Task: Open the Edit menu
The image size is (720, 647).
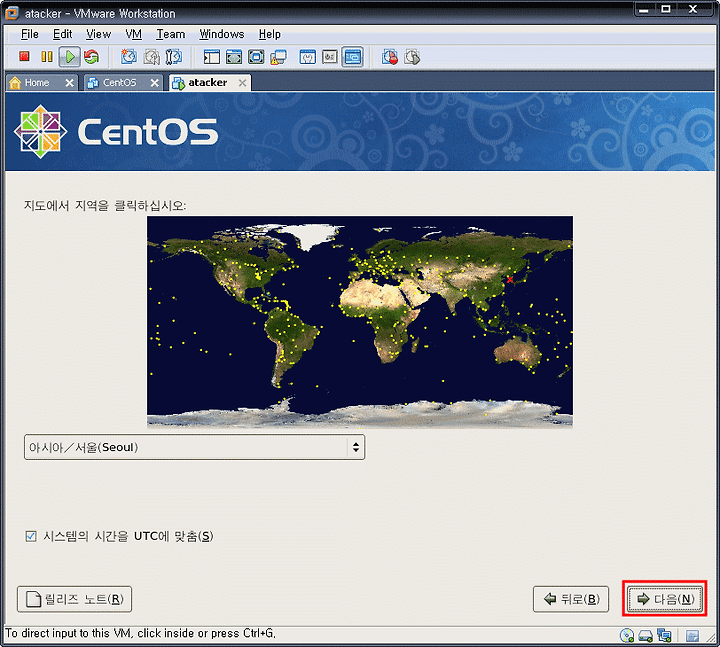Action: point(62,34)
